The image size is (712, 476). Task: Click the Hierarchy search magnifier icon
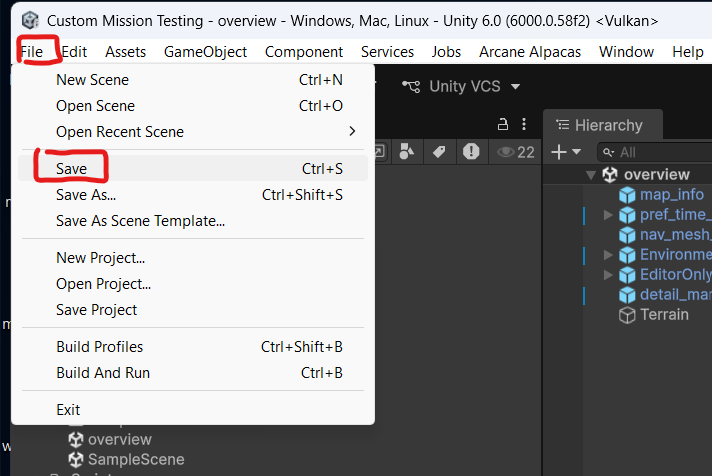[608, 152]
